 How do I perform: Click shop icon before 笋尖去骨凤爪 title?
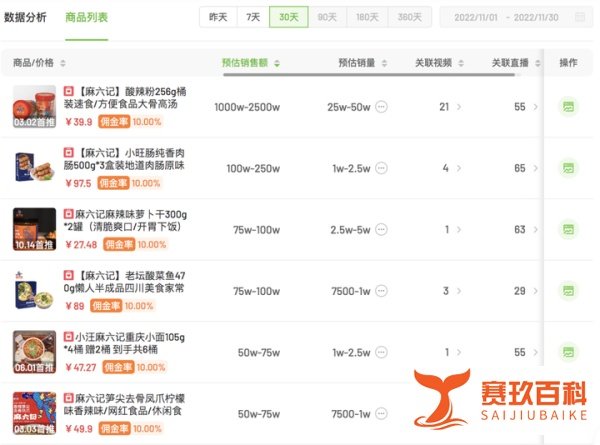[x=68, y=398]
